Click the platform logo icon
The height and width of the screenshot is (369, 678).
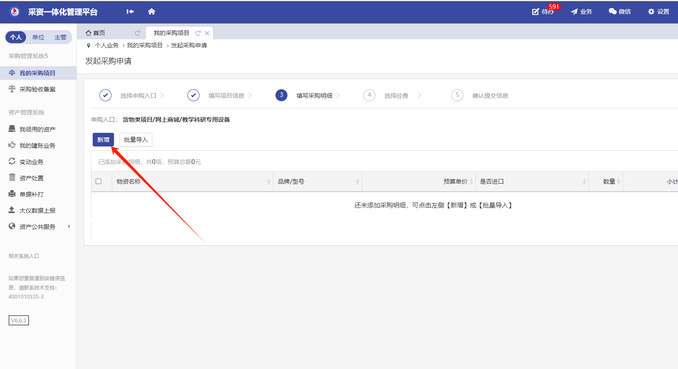point(15,12)
